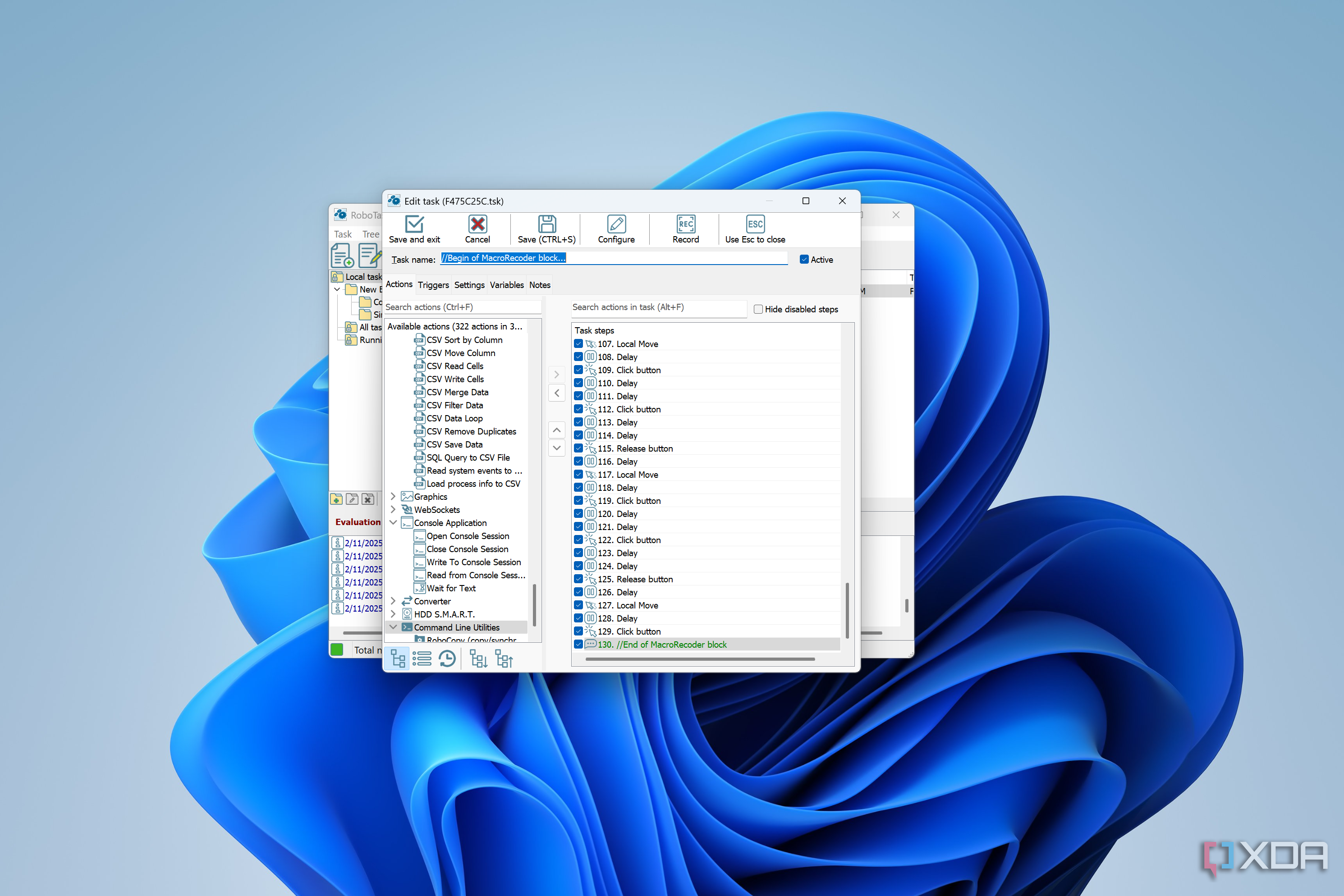Screen dimensions: 1344x896
Task: Switch the actions list to flat list view
Action: click(422, 659)
